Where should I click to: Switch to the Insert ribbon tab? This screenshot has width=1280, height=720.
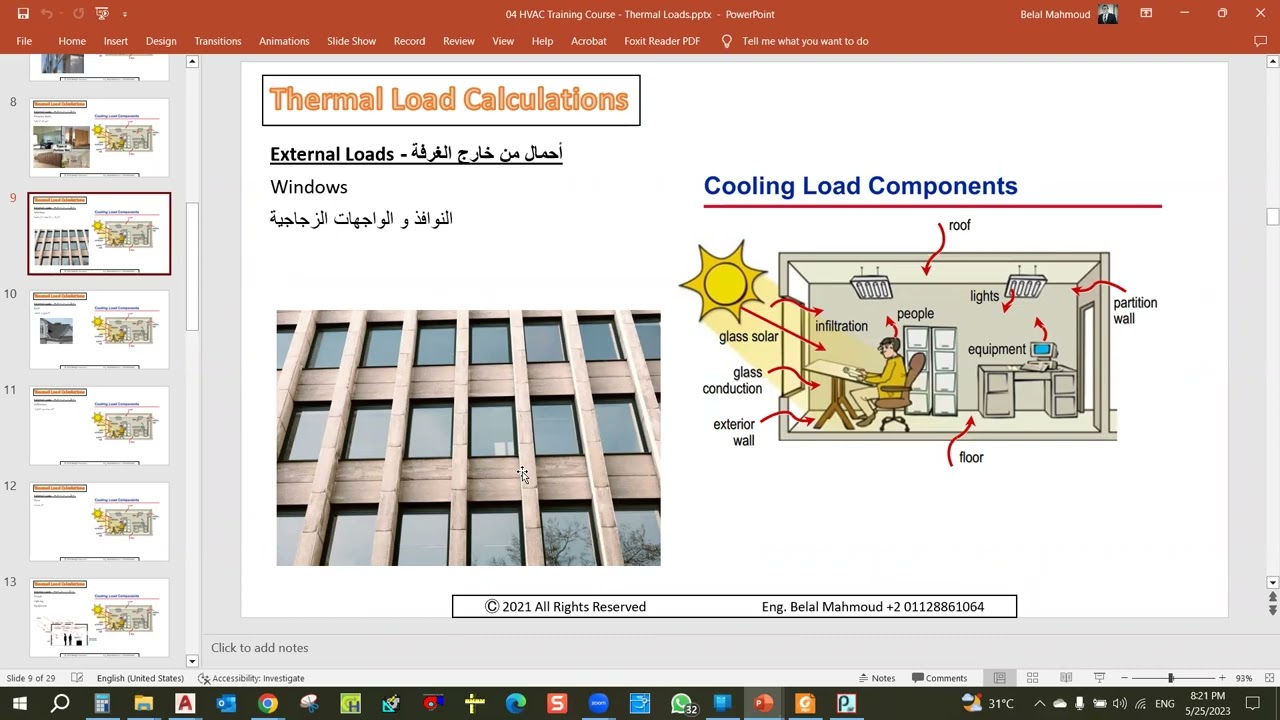[116, 41]
